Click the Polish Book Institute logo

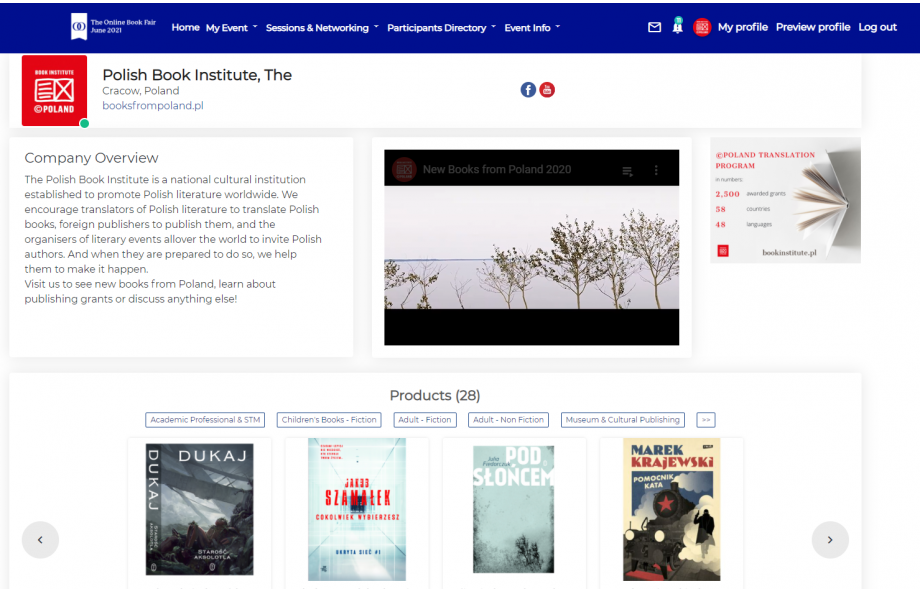[54, 91]
